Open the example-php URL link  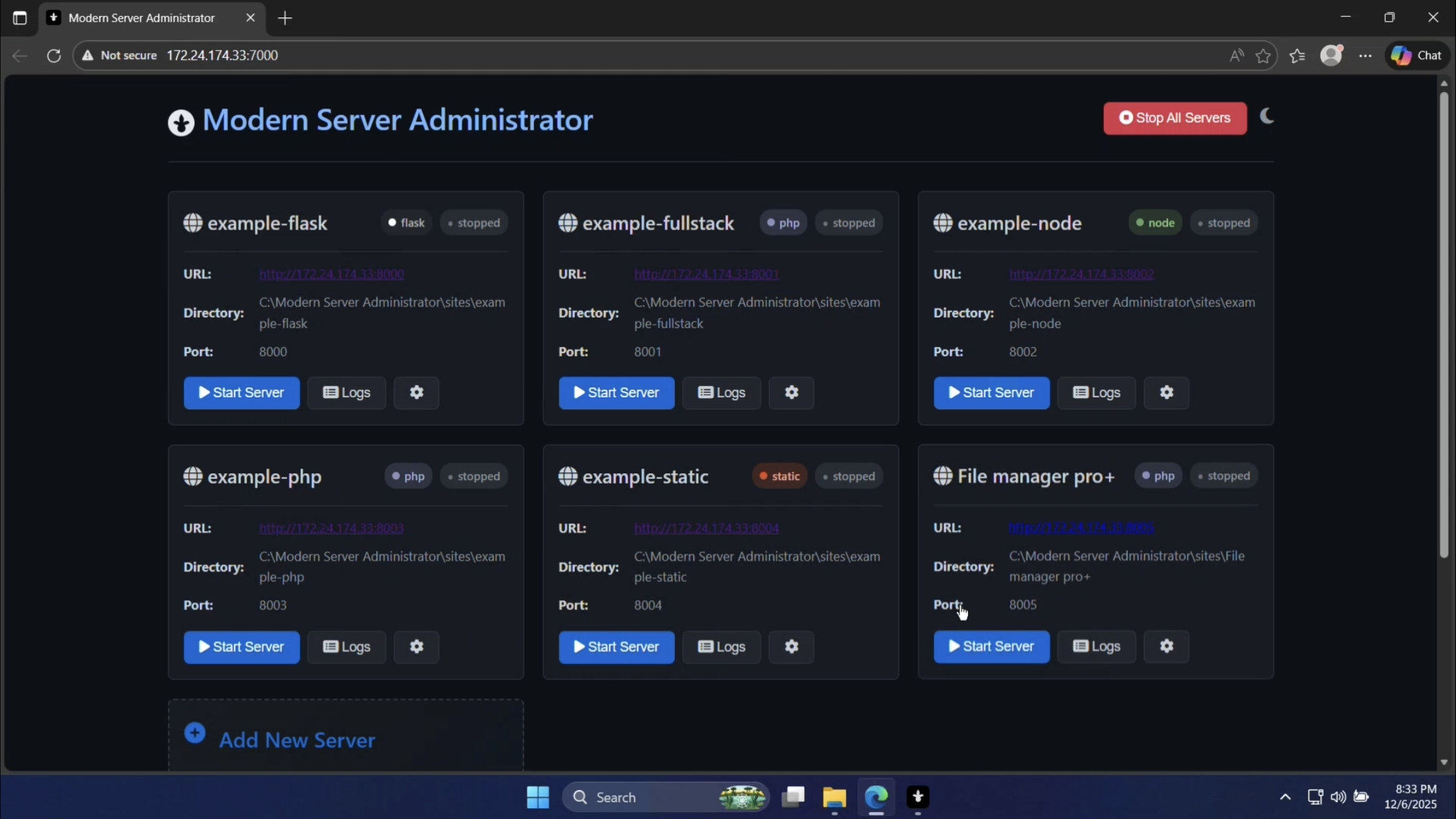(331, 528)
